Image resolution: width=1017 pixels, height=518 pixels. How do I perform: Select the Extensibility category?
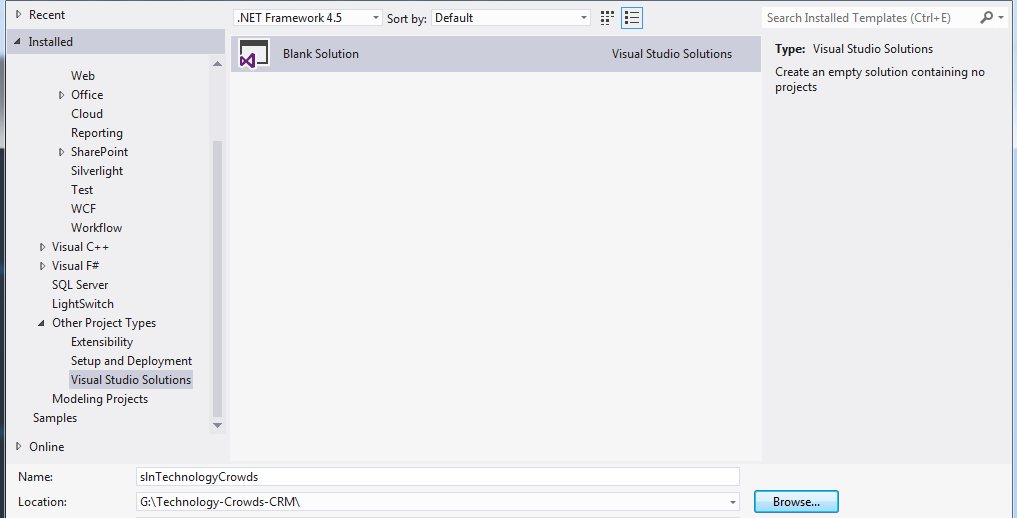click(x=102, y=342)
